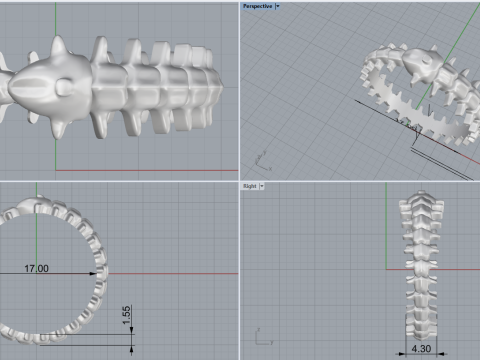480x360 pixels.
Task: Select the ring band in the Right viewport
Action: [x=421, y=266]
